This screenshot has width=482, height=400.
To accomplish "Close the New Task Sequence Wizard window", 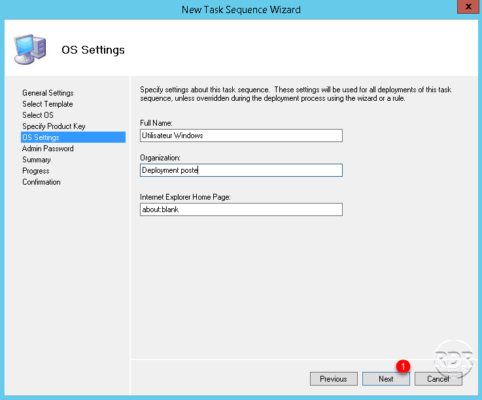I will click(468, 7).
